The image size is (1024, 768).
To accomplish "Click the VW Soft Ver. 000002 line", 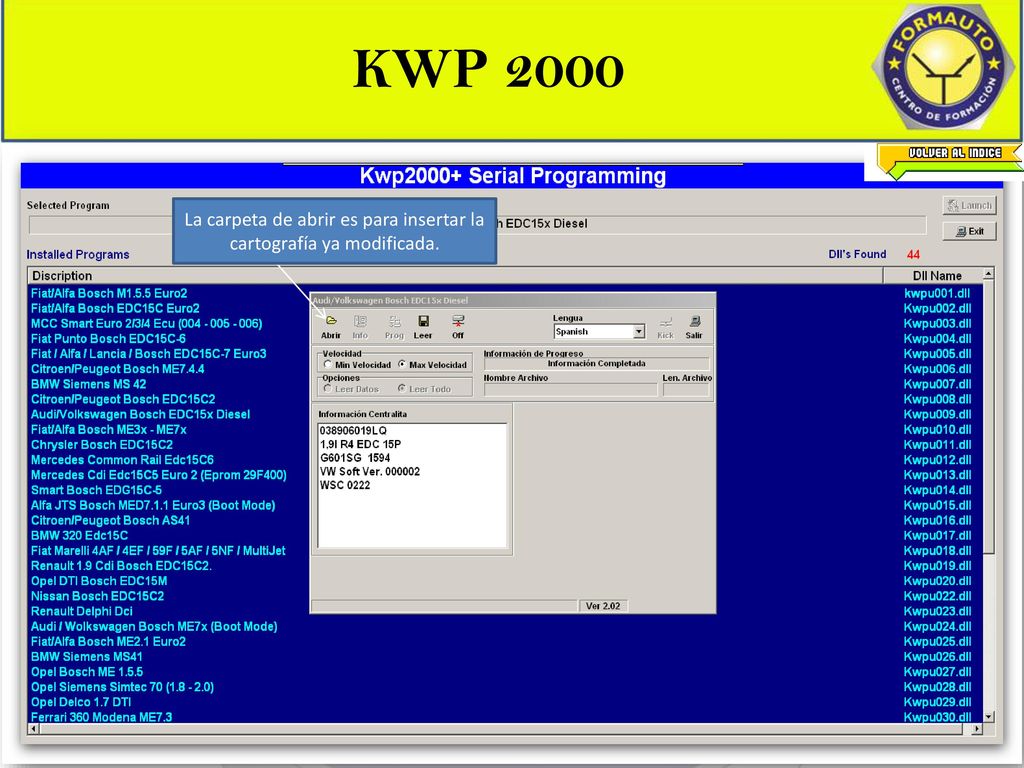I will point(370,472).
